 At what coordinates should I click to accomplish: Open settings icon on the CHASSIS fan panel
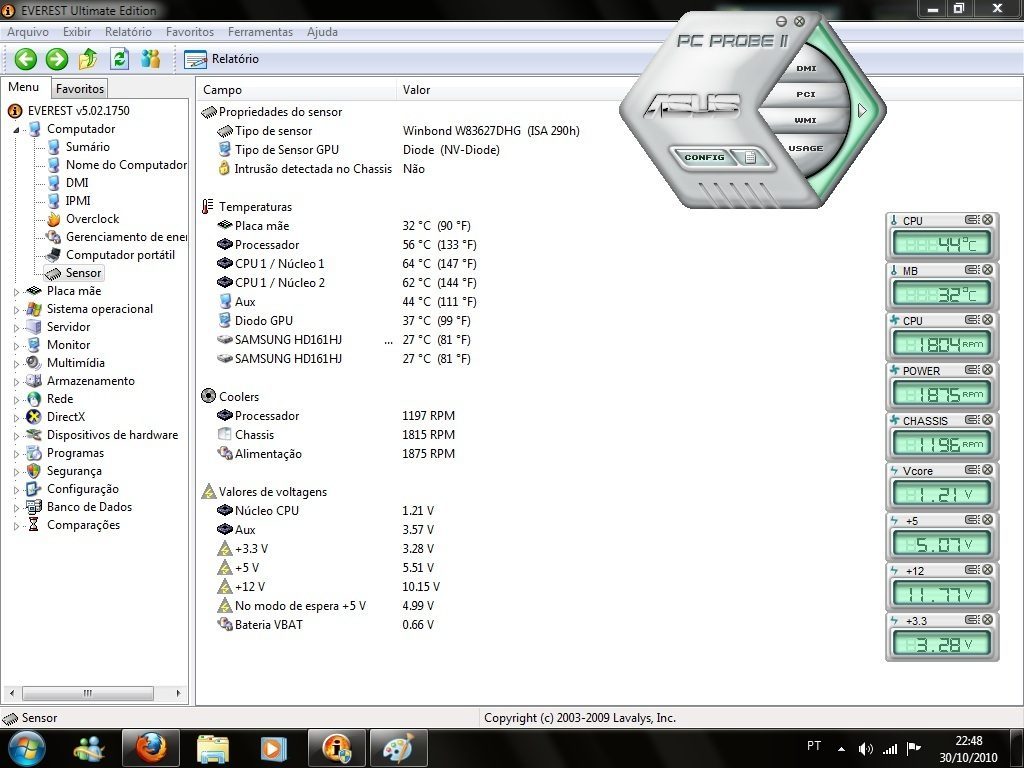click(x=972, y=420)
